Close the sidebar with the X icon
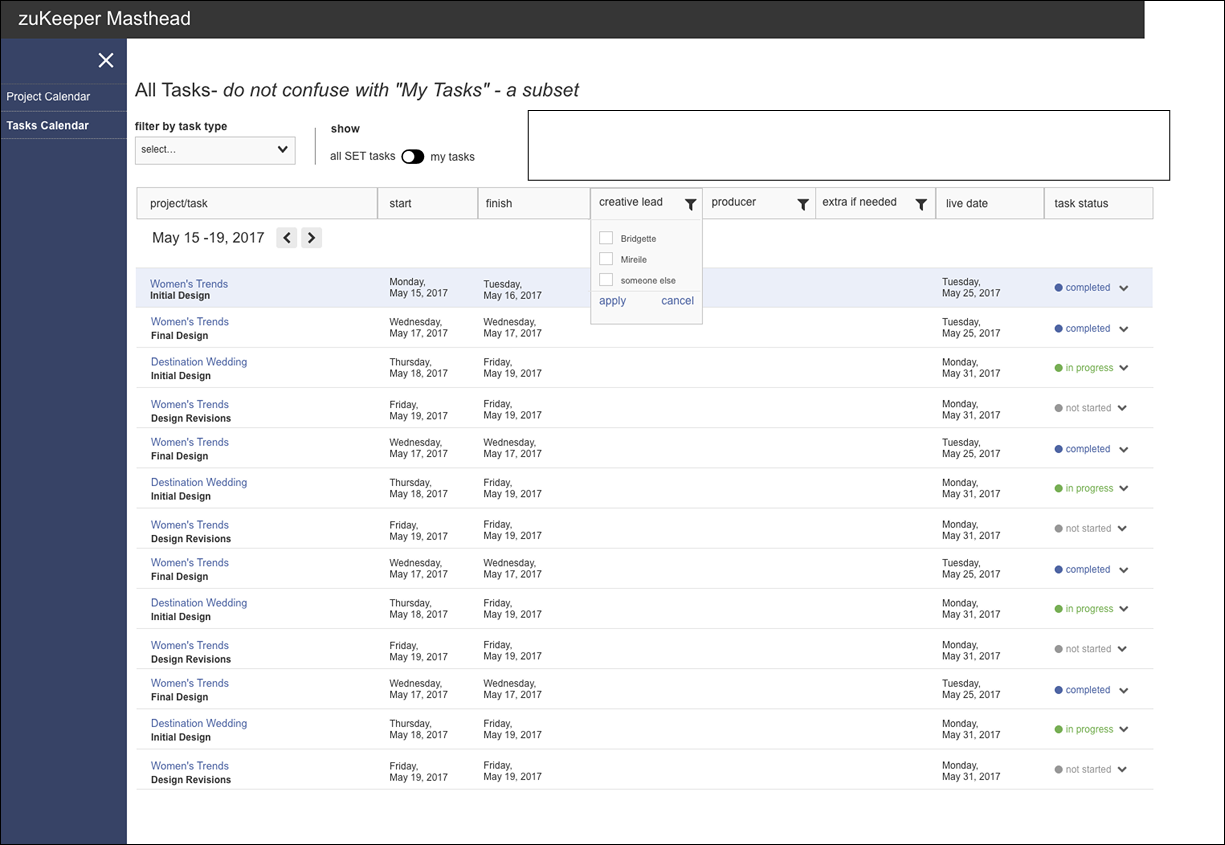 106,61
